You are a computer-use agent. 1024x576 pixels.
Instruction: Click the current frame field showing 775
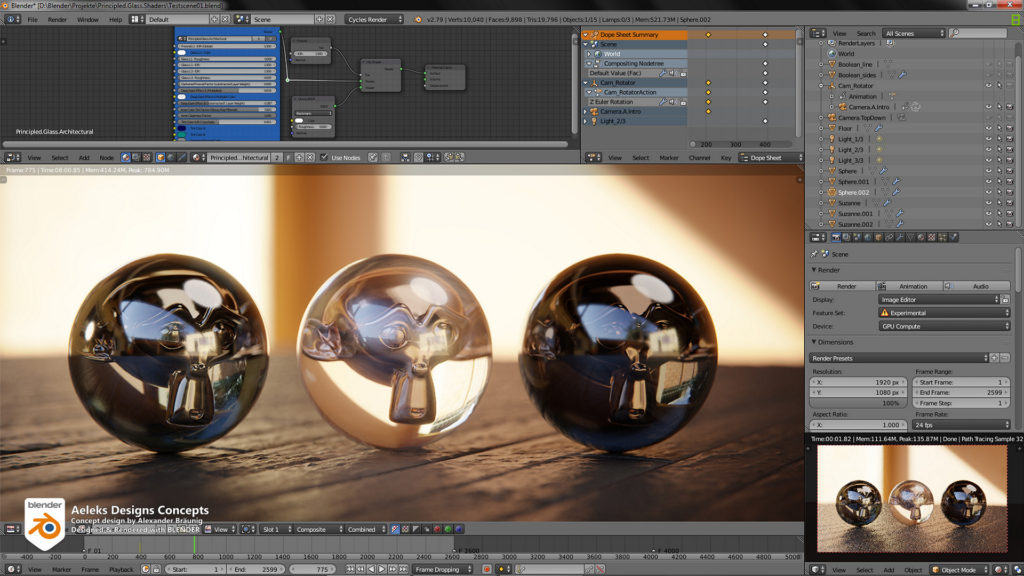tap(312, 569)
